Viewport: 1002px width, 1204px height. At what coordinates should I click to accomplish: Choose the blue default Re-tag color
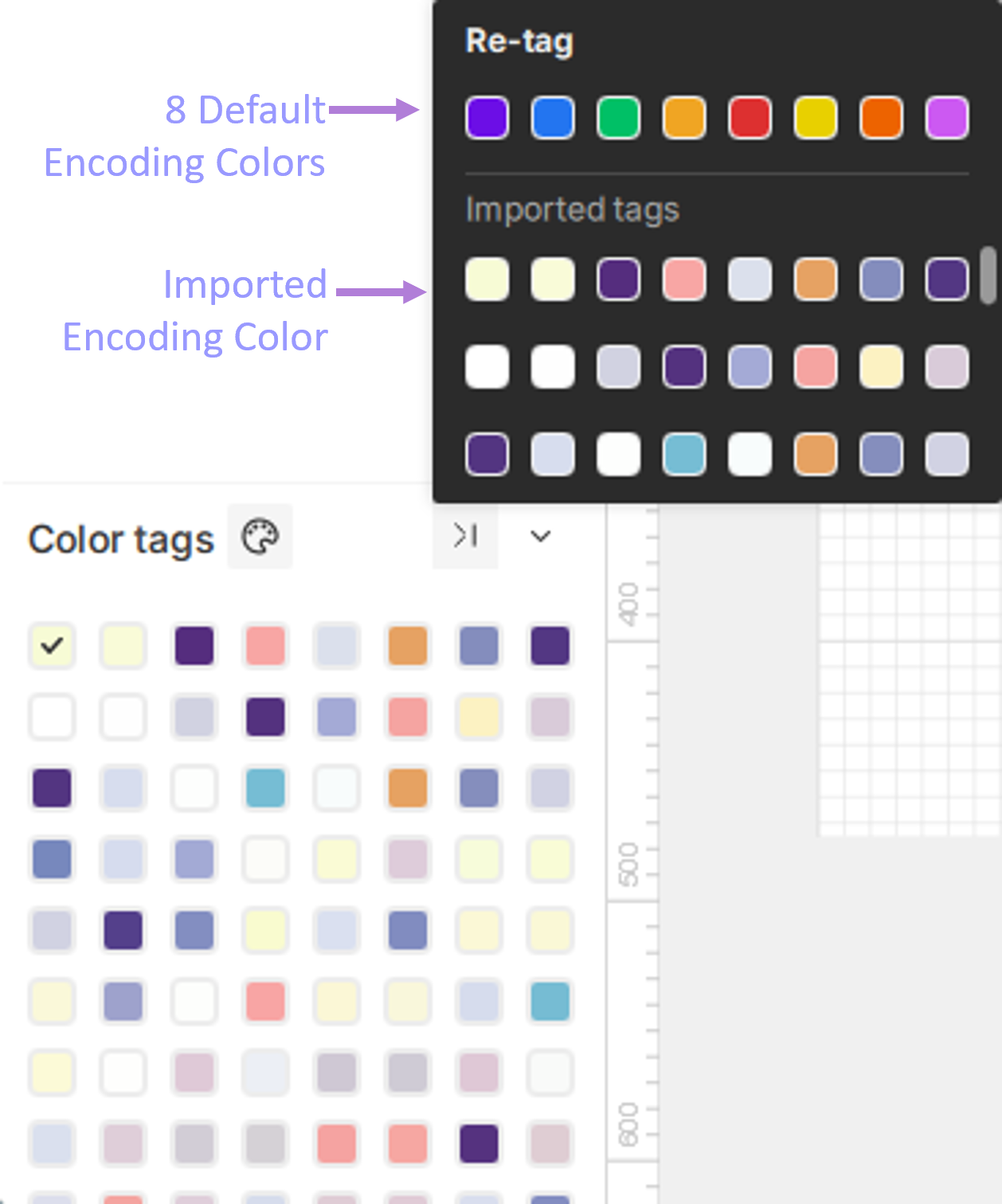click(553, 118)
